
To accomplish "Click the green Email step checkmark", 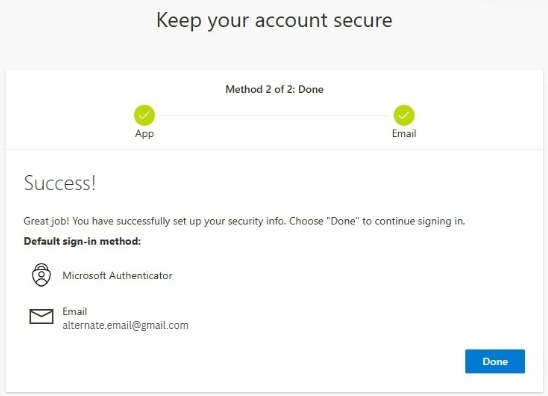I will [x=404, y=115].
